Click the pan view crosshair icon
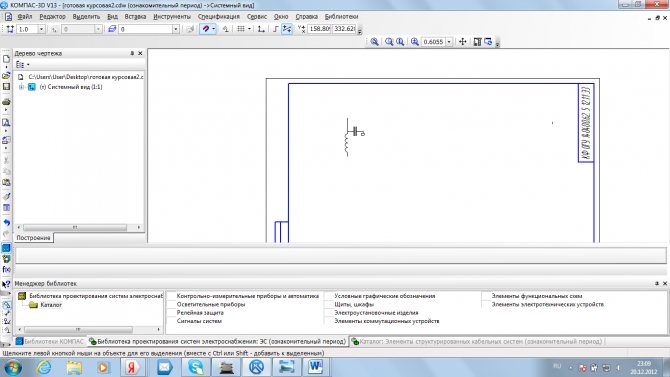This screenshot has width=670, height=377. [462, 42]
